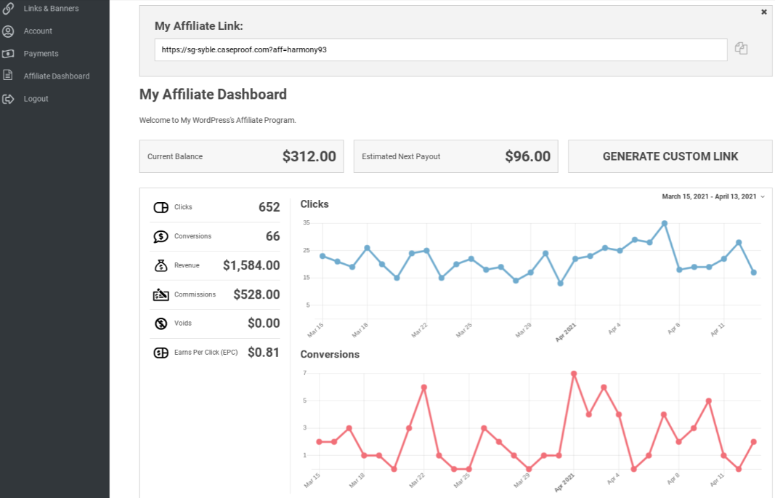The width and height of the screenshot is (775, 498).
Task: Click the Links & Banners chain icon
Action: [x=8, y=8]
